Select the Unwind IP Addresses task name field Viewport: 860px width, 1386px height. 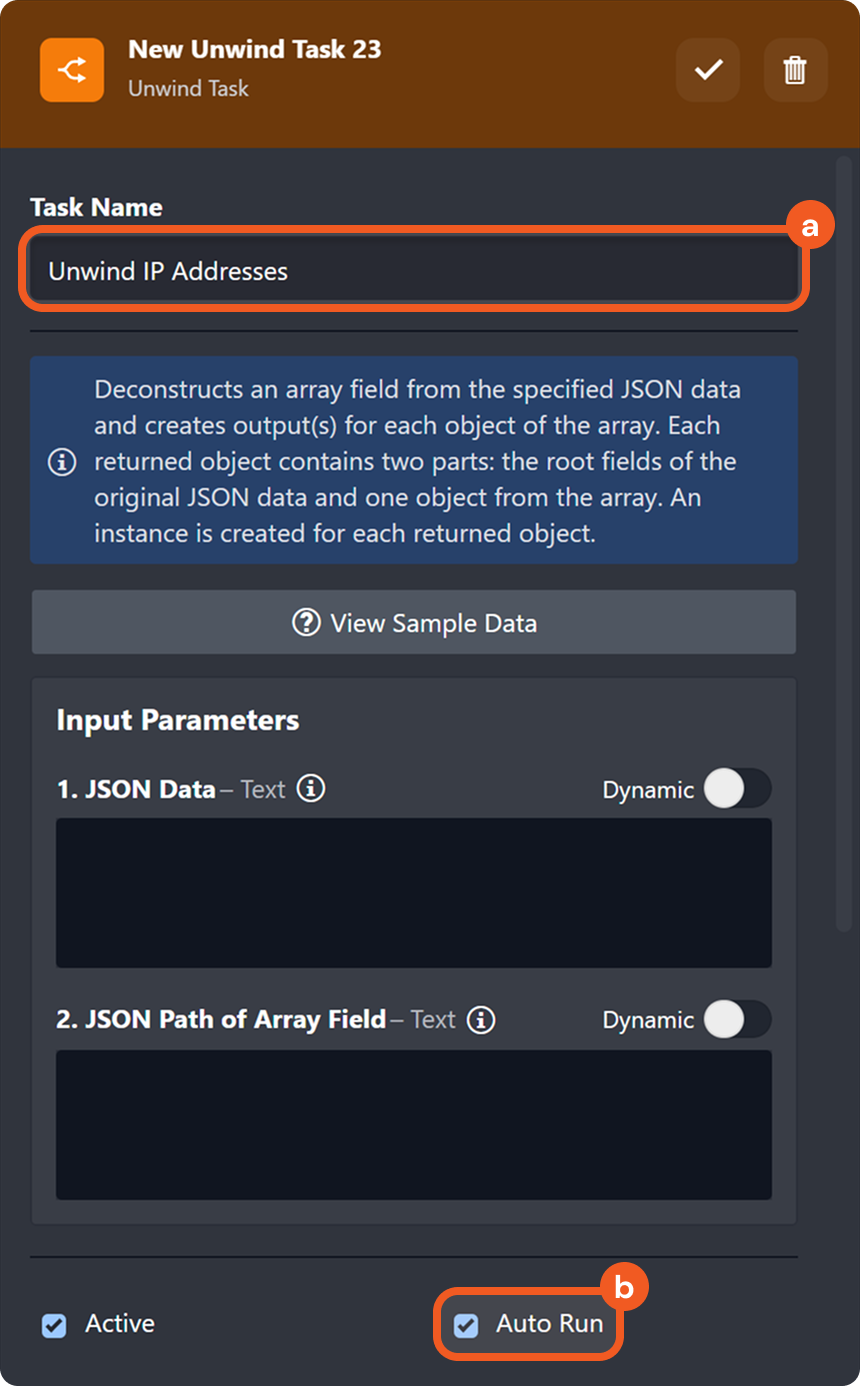tap(414, 270)
